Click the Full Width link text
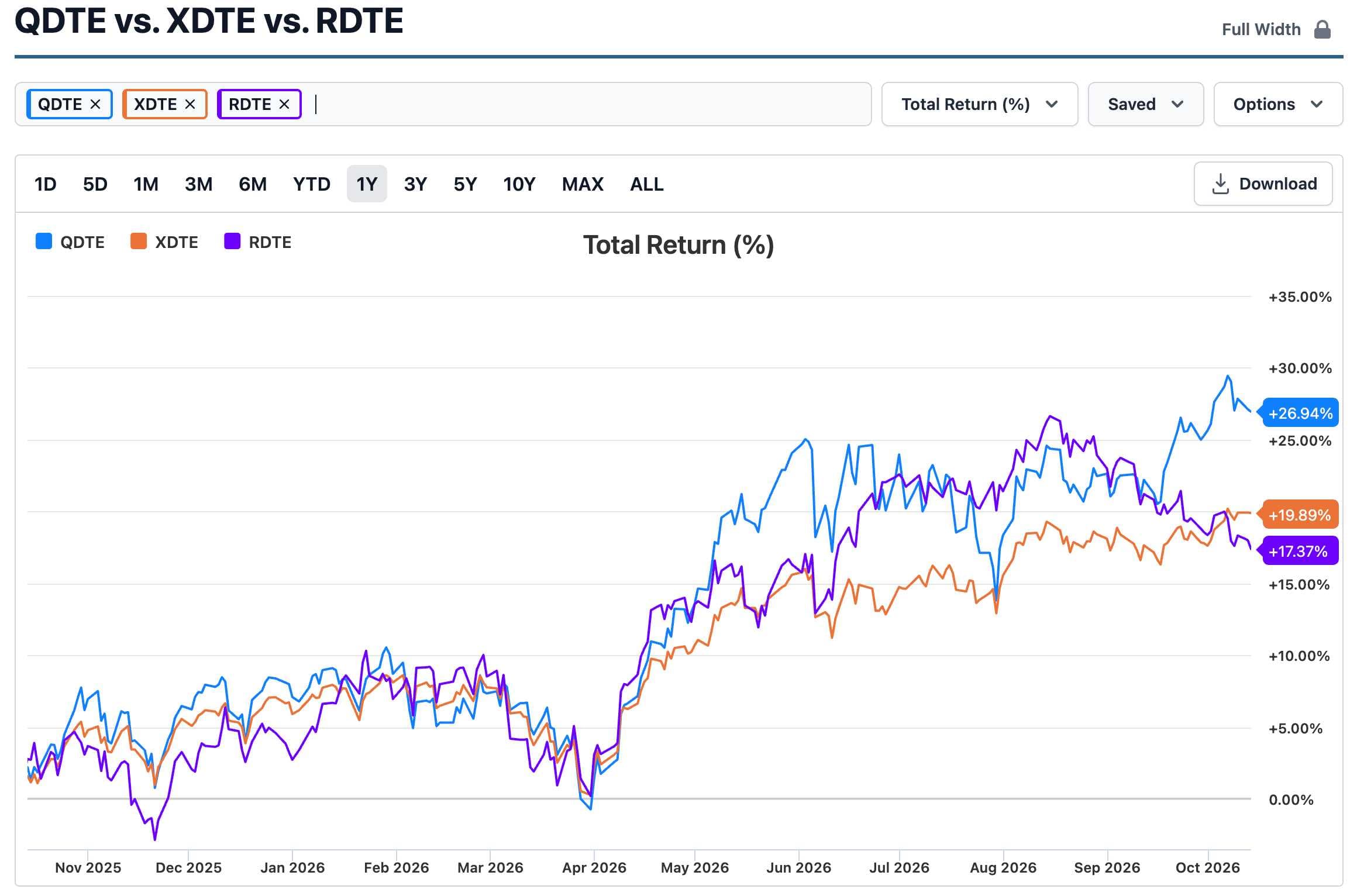This screenshot has height=896, width=1357. 1261,29
